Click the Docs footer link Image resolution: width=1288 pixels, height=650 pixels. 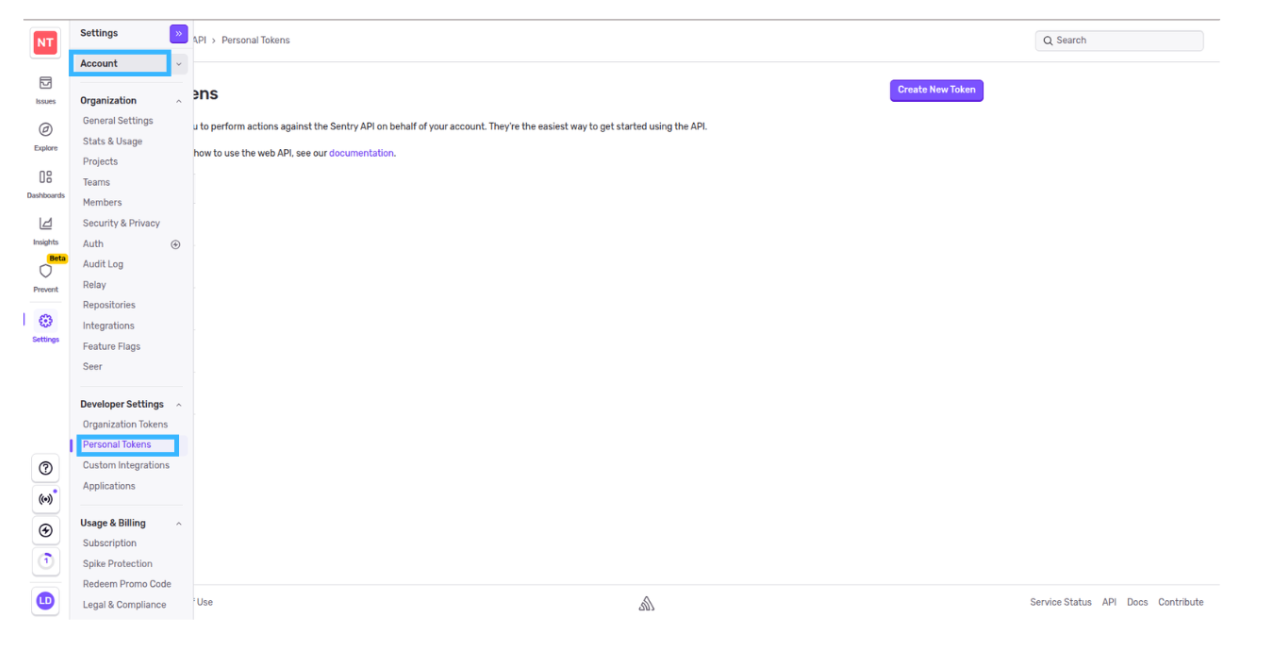1137,603
